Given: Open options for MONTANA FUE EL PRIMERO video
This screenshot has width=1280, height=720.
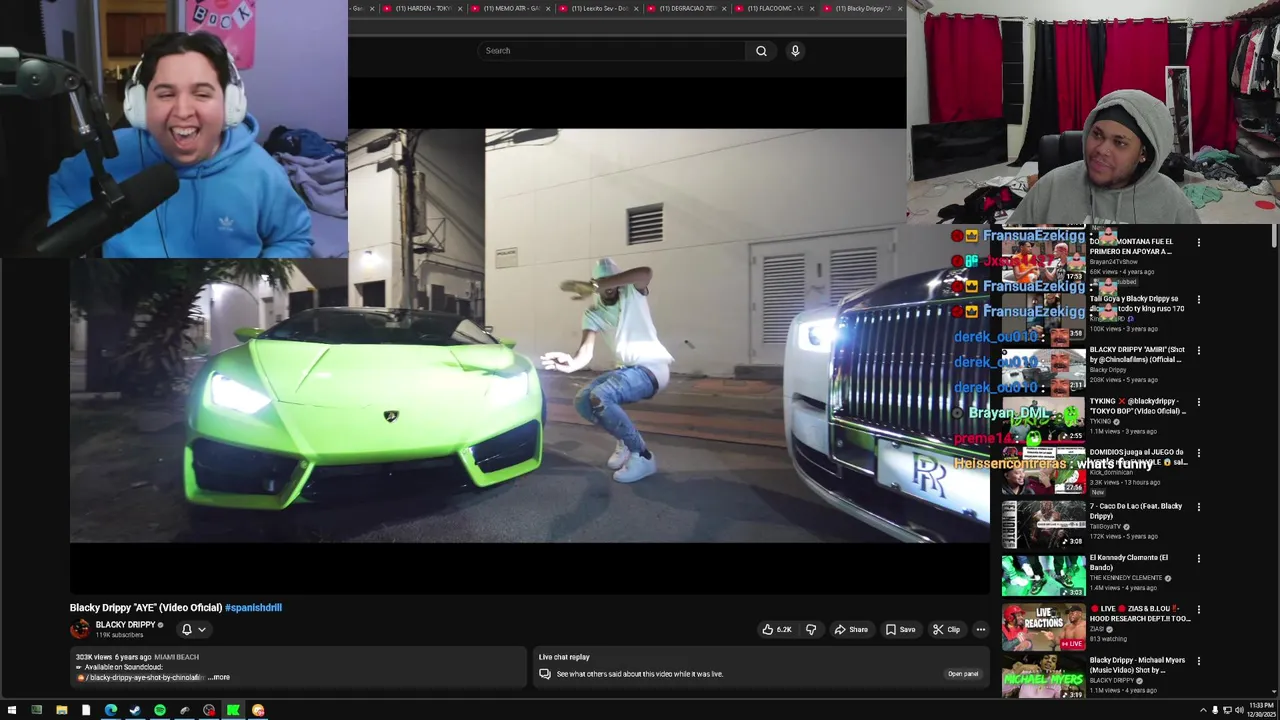Looking at the screenshot, I should point(1199,242).
